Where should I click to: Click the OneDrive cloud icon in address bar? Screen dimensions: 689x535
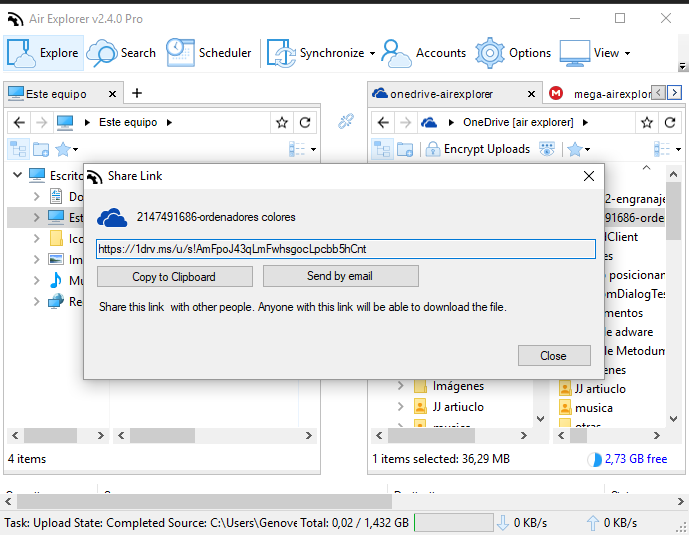click(429, 122)
